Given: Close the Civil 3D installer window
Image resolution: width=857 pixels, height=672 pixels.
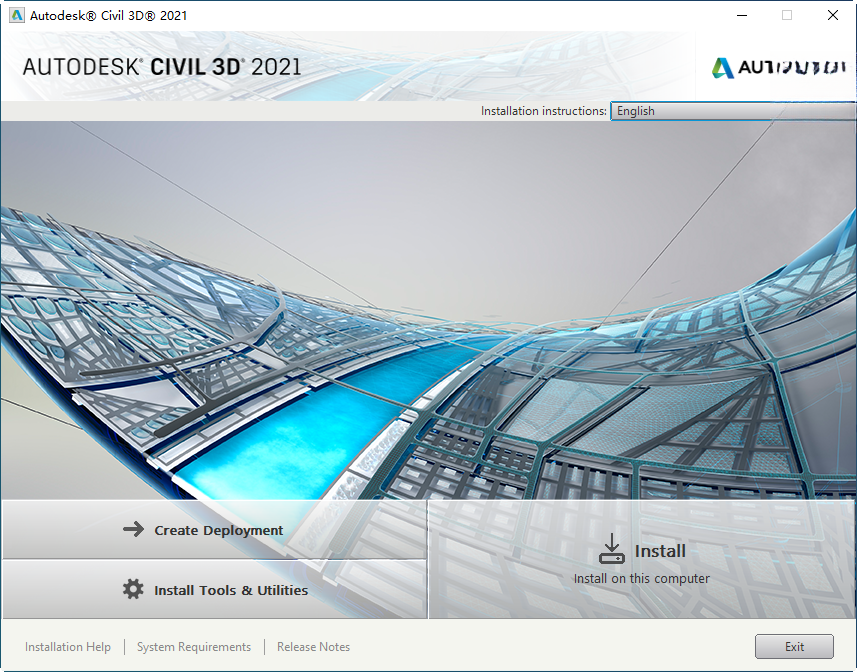Looking at the screenshot, I should [832, 15].
